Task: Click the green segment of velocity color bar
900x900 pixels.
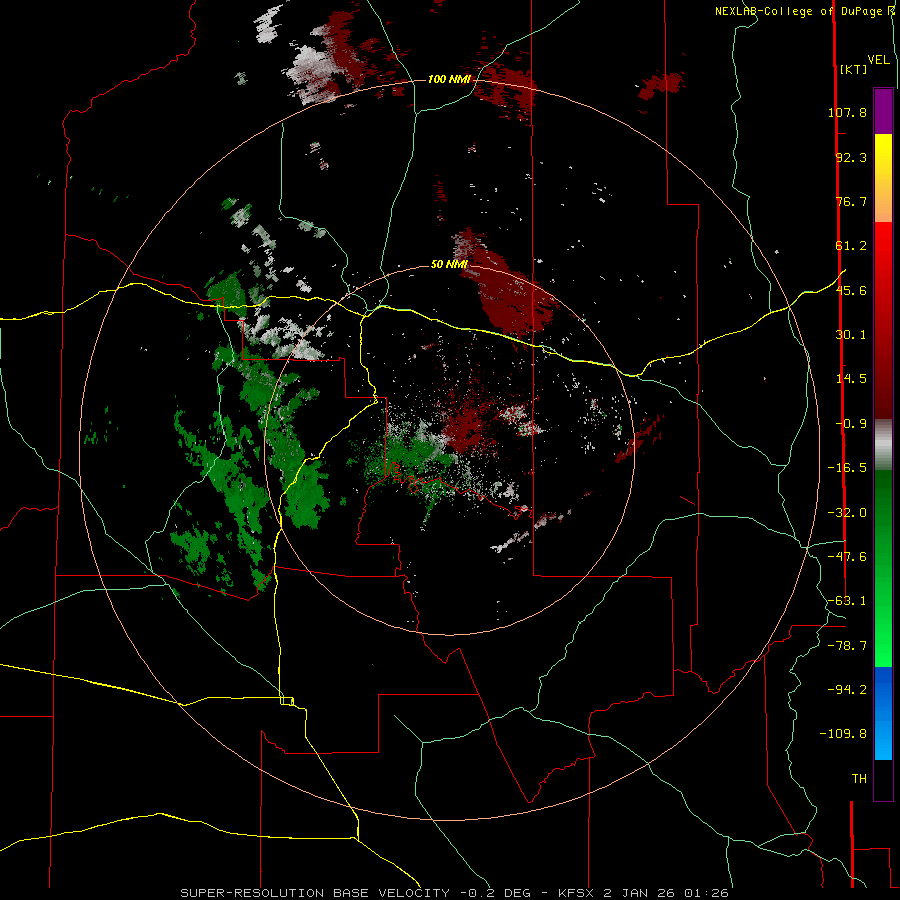Action: pyautogui.click(x=883, y=568)
